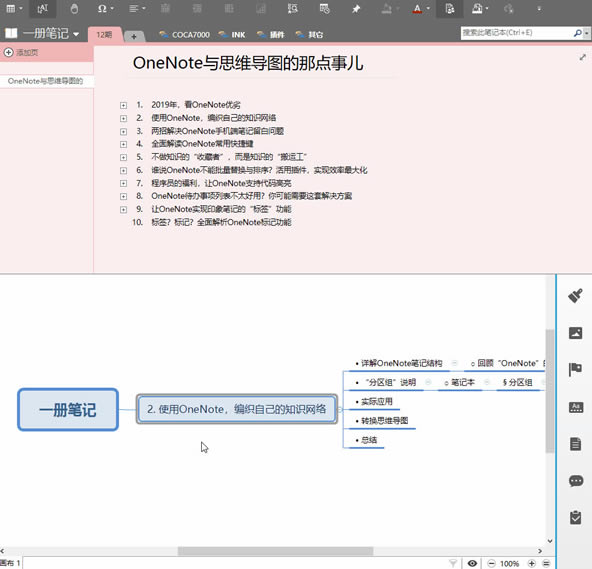Click the notebook lock toolbar icon

click(477, 8)
